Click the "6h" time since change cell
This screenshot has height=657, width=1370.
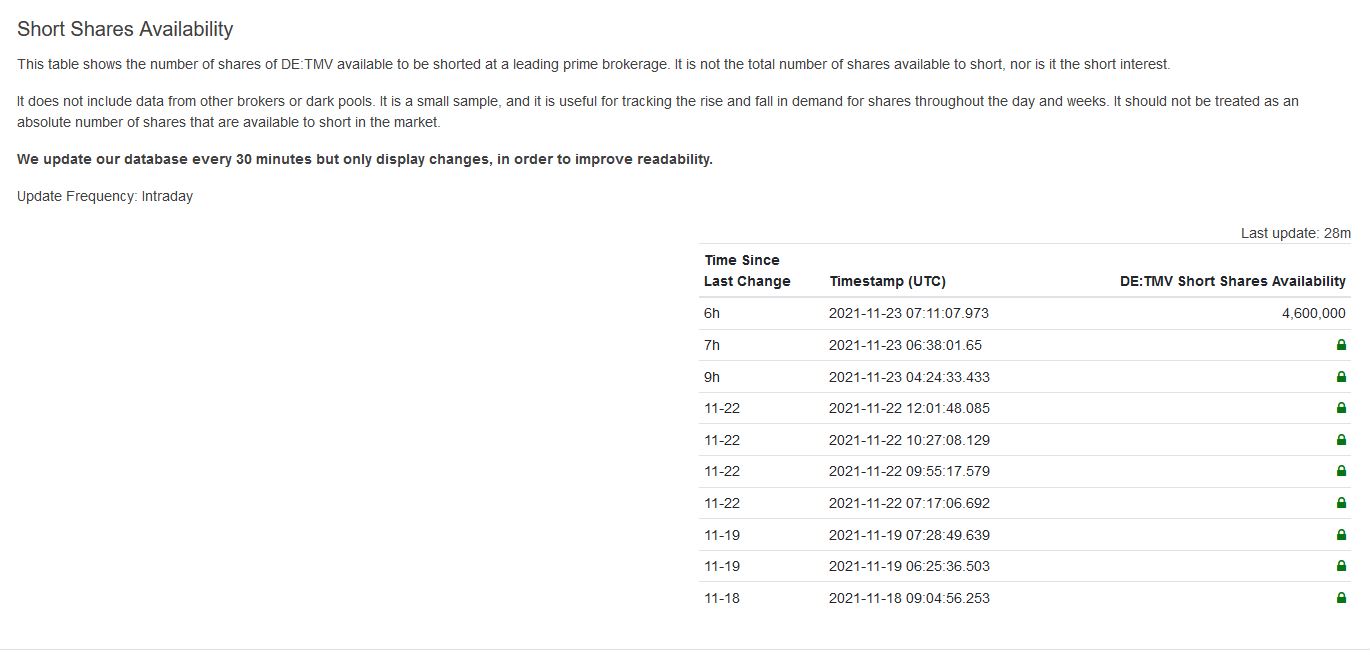point(712,313)
